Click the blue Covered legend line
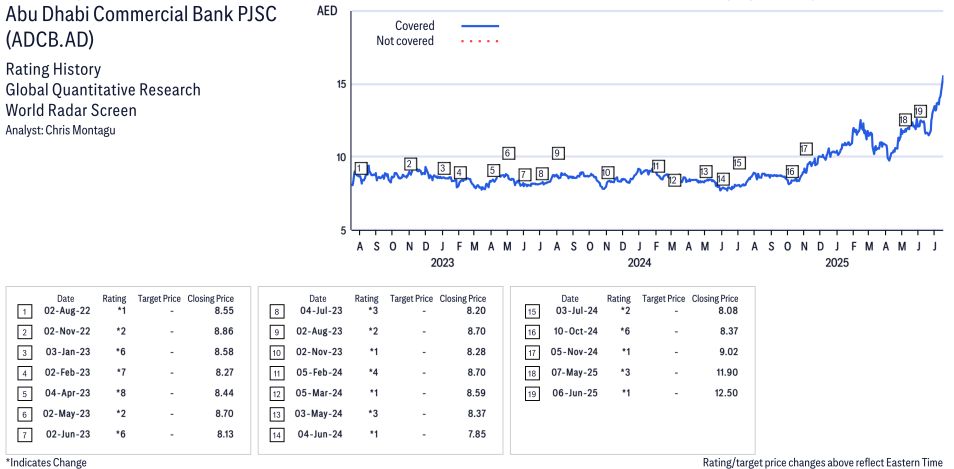The image size is (954, 469). tap(480, 26)
